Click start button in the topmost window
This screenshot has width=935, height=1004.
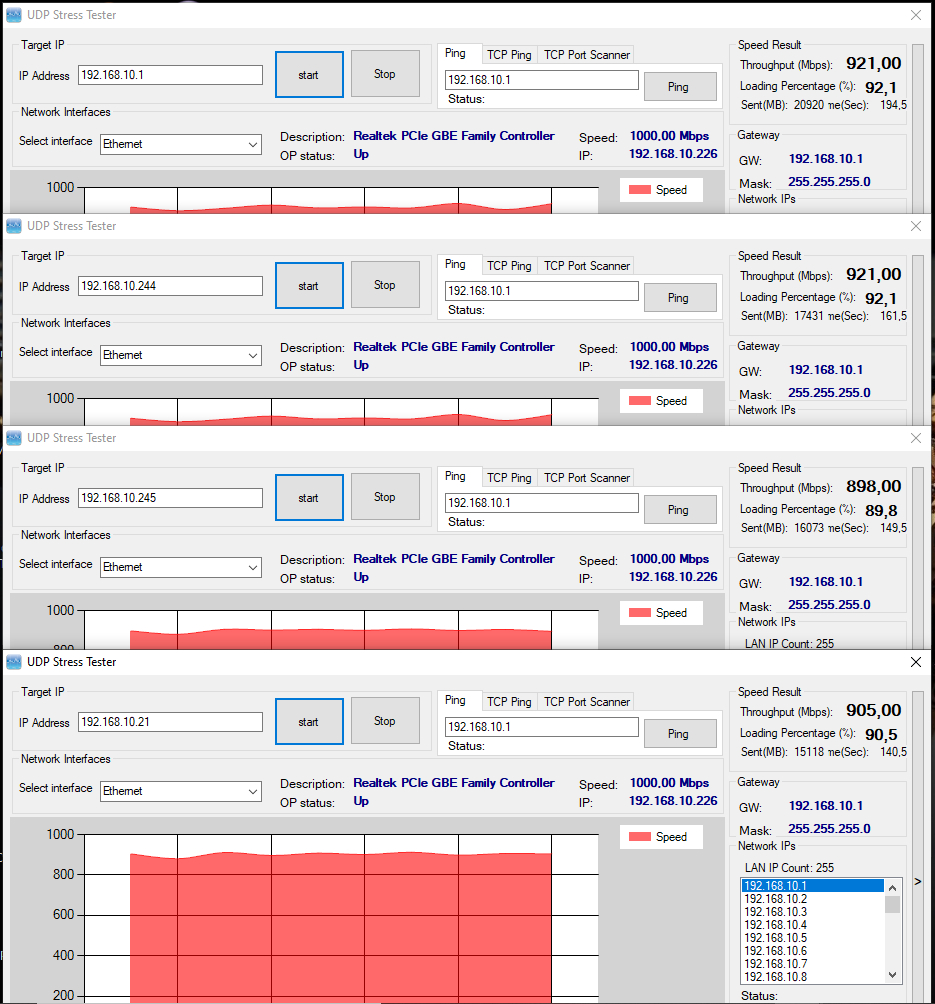pyautogui.click(x=309, y=75)
